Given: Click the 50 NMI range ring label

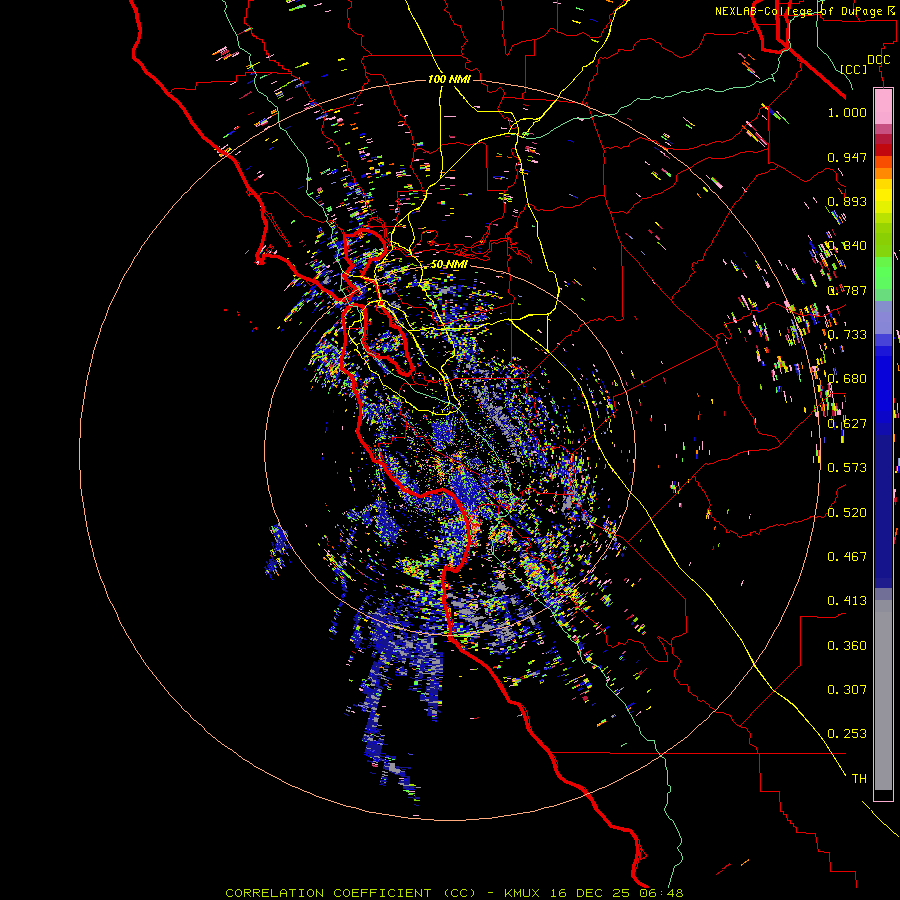Looking at the screenshot, I should tap(449, 264).
